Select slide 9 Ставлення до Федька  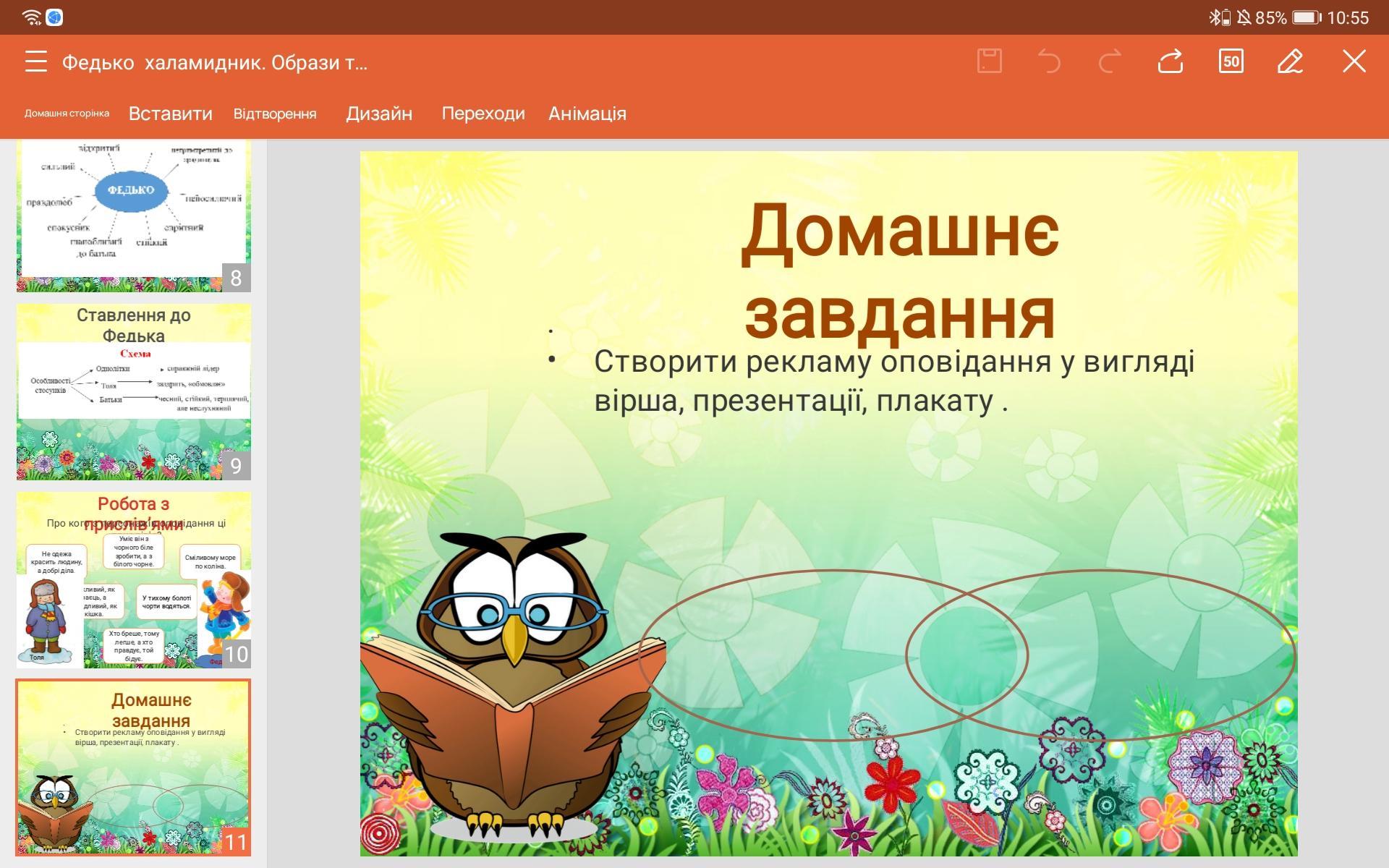pos(134,391)
